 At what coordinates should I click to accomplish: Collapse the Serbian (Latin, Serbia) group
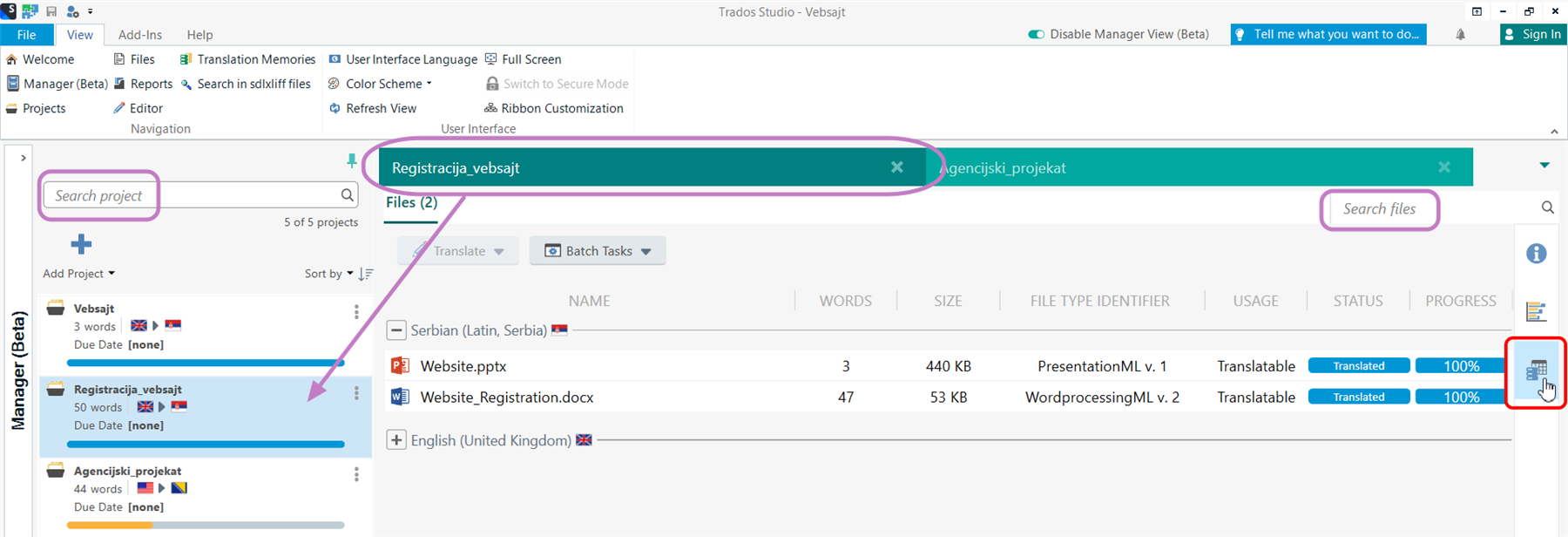396,330
